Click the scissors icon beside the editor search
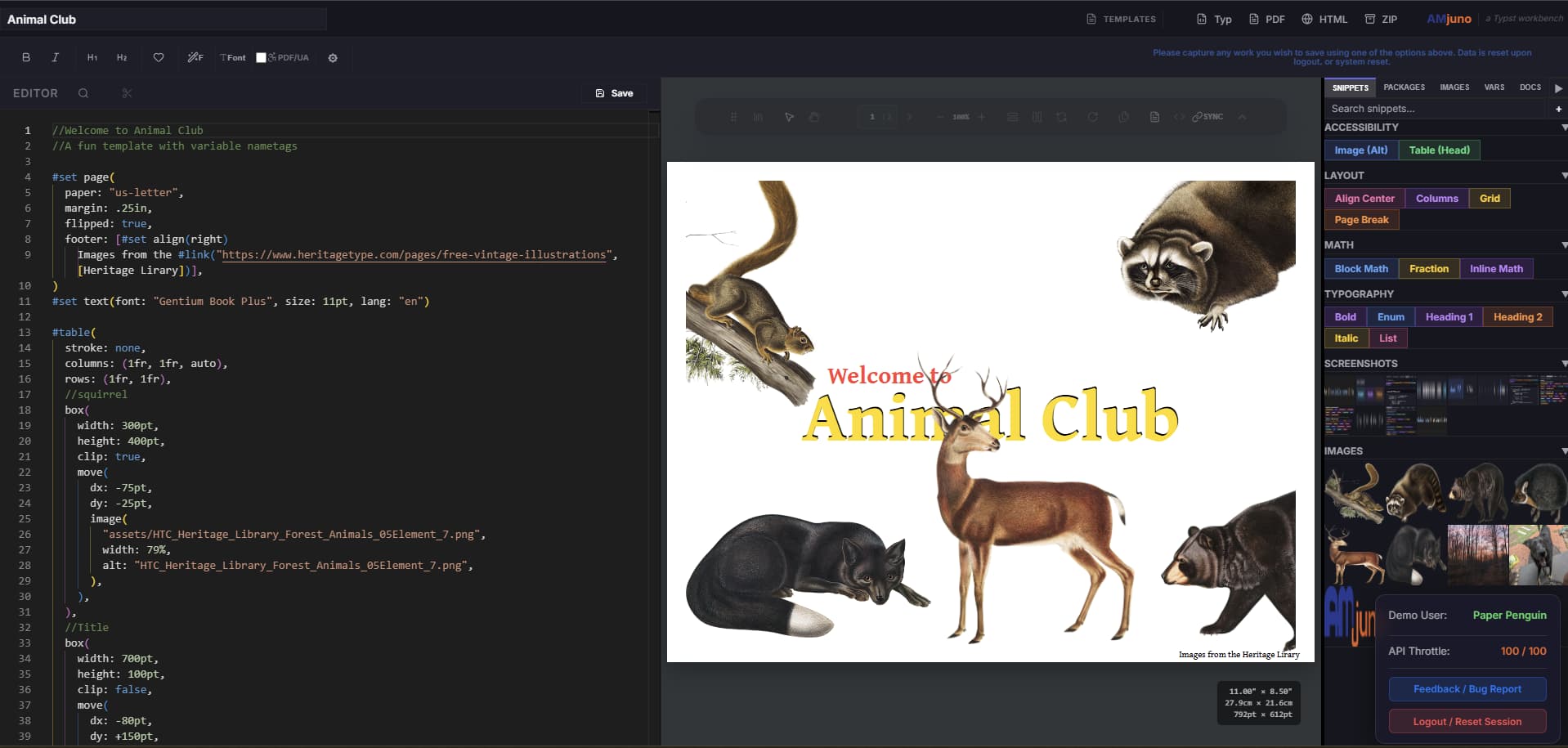 point(127,93)
